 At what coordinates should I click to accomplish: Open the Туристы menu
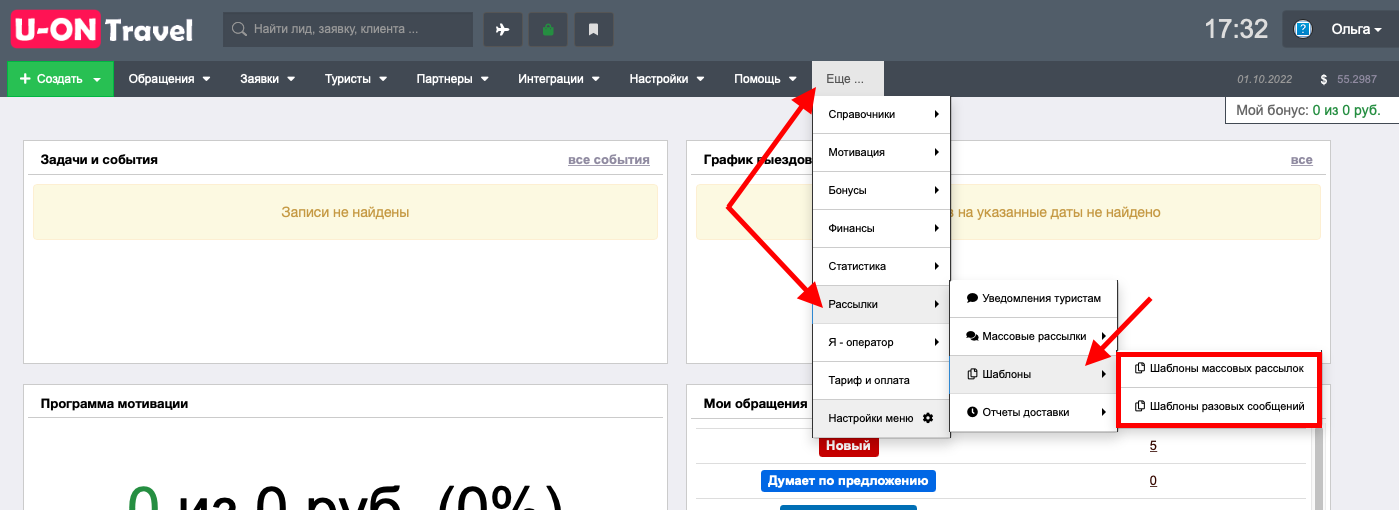(x=355, y=79)
